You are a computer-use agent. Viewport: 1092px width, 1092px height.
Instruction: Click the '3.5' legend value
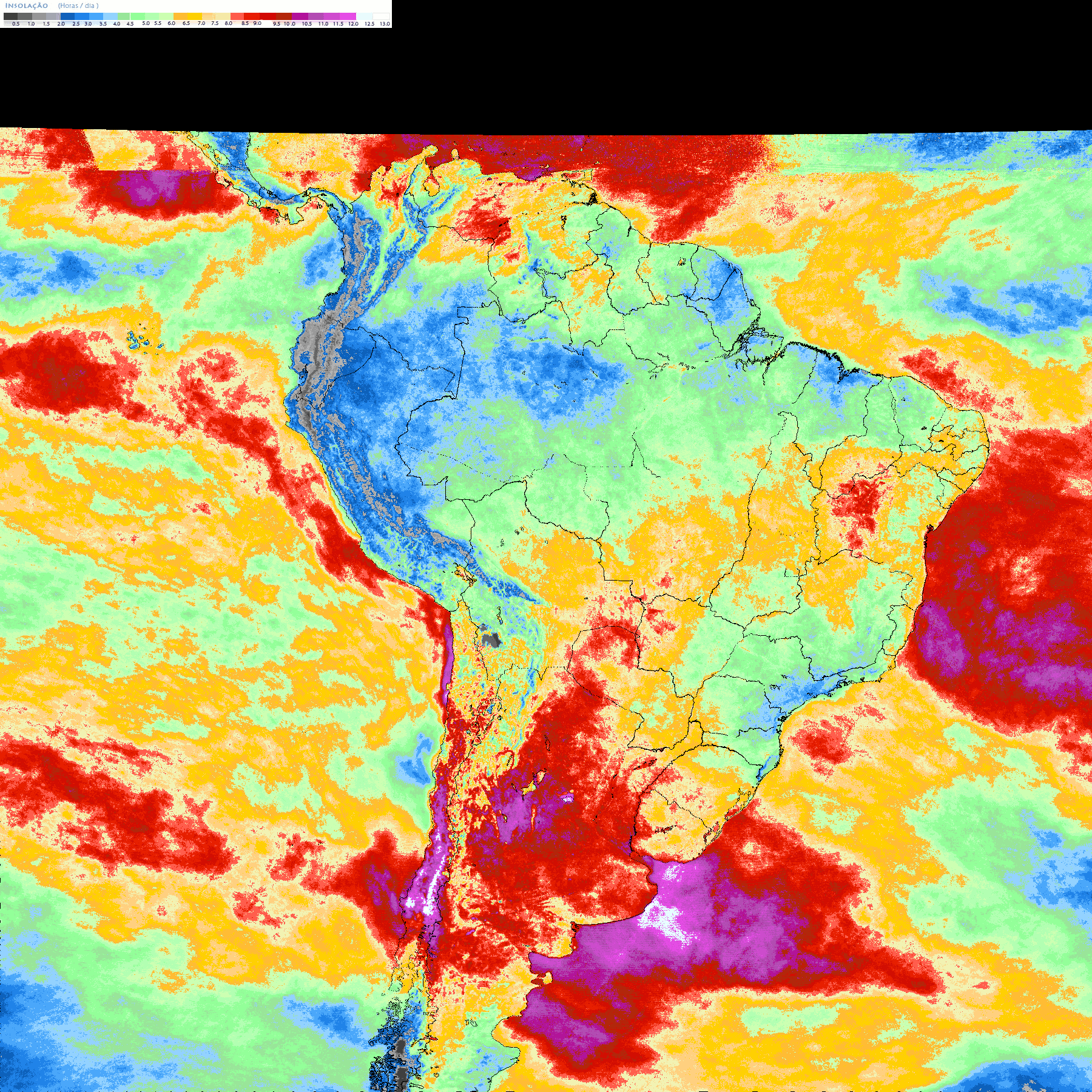point(103,24)
